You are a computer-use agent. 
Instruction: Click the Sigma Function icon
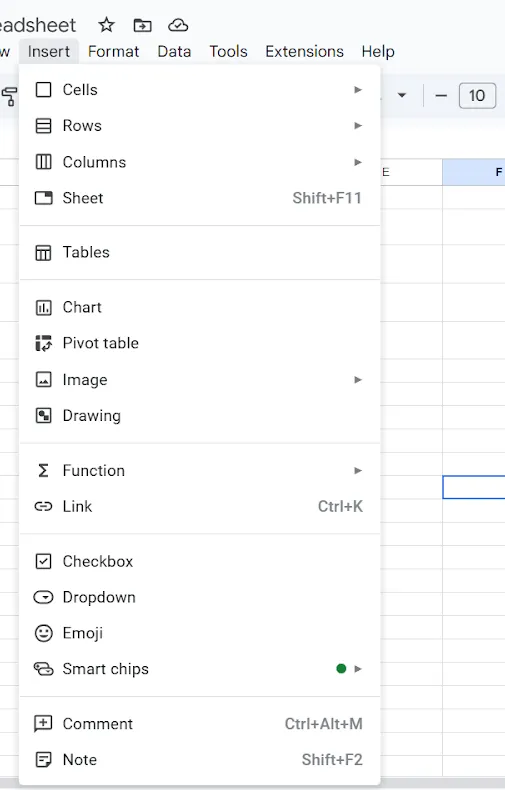[x=43, y=471]
